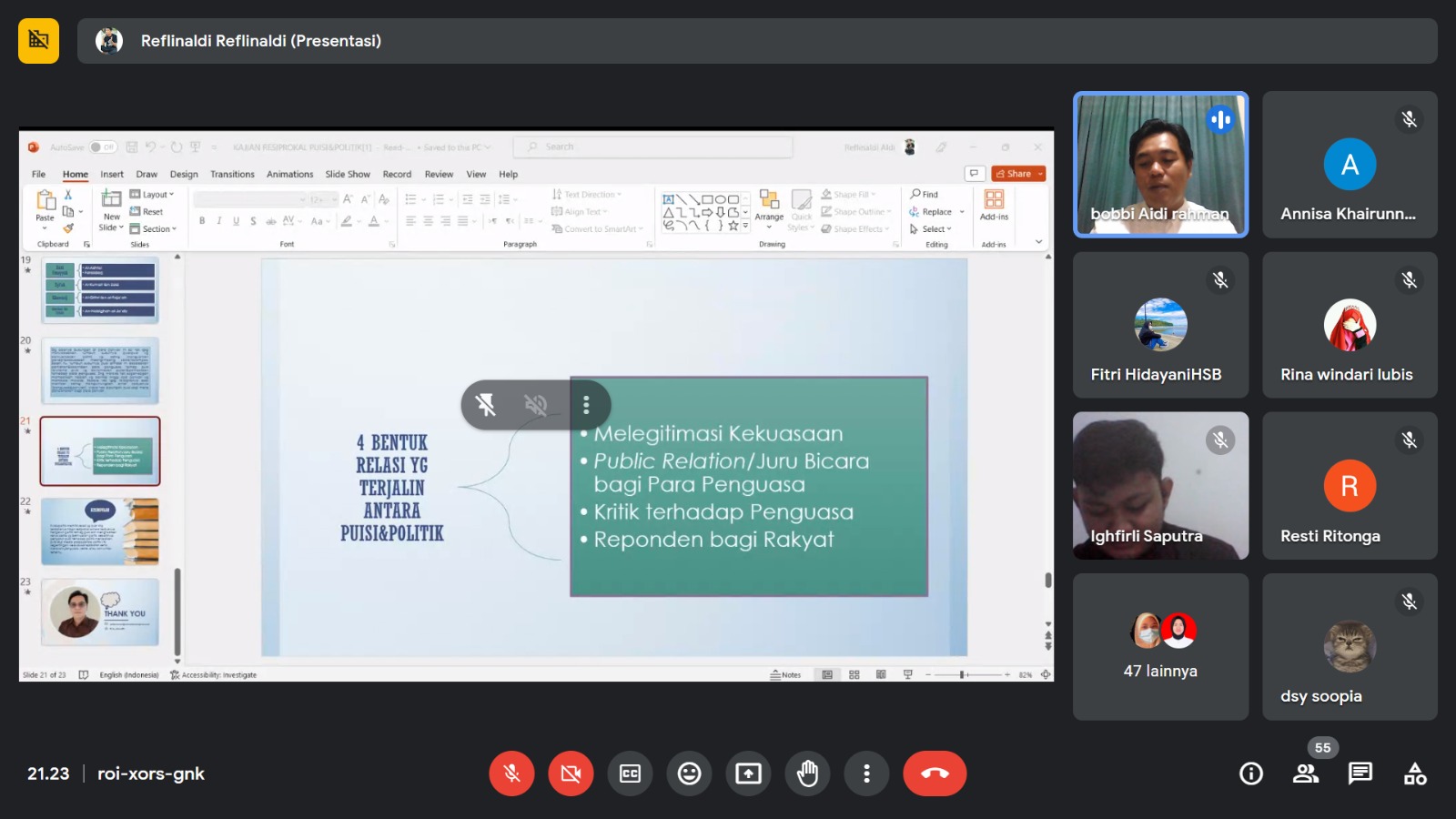Image resolution: width=1456 pixels, height=819 pixels.
Task: Click the present screen button
Action: pyautogui.click(x=748, y=773)
